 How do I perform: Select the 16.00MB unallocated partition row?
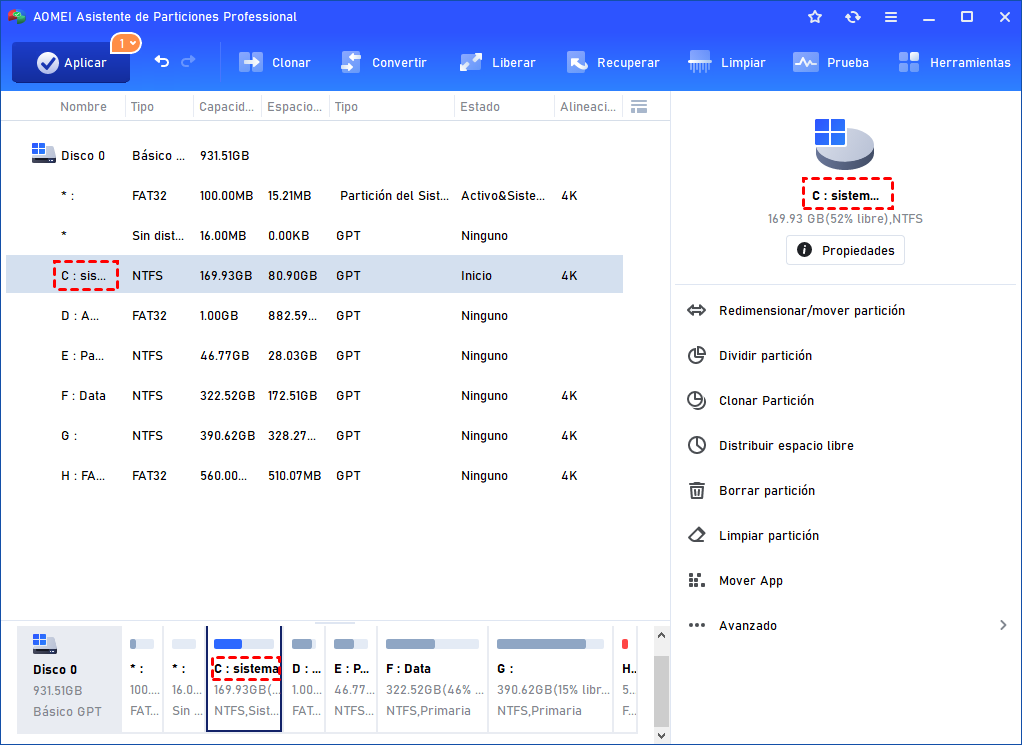[x=314, y=235]
